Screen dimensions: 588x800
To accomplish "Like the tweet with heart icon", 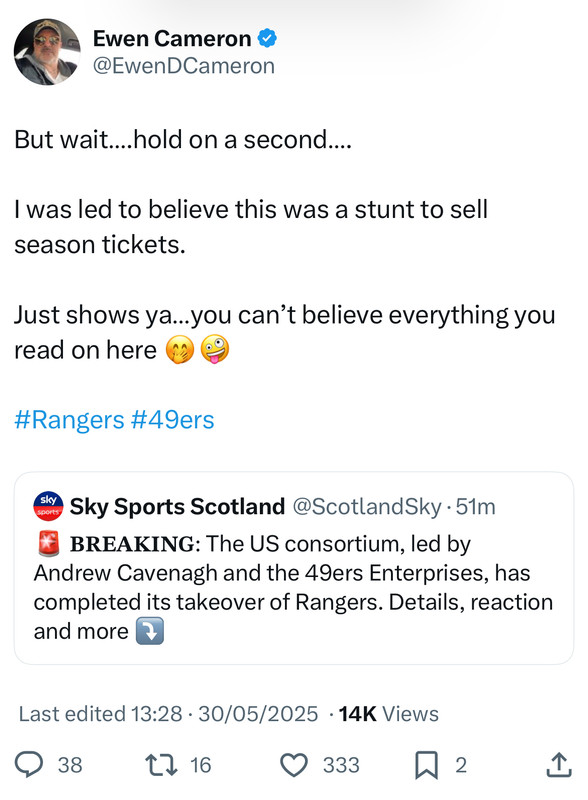I will click(294, 765).
